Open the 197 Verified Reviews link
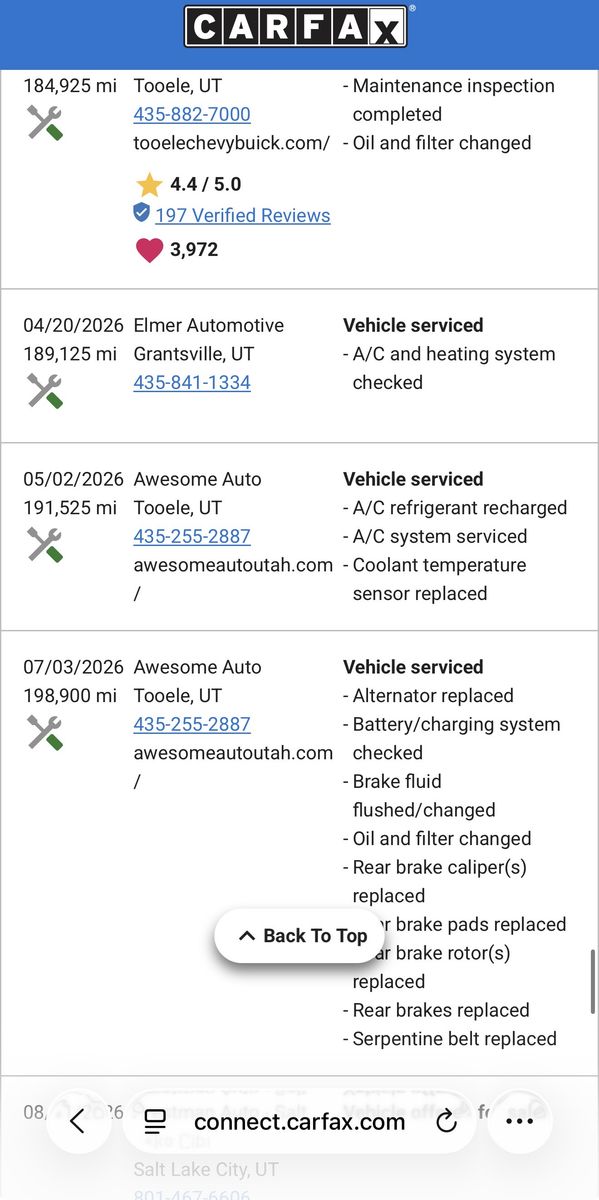The image size is (599, 1200). 243,215
